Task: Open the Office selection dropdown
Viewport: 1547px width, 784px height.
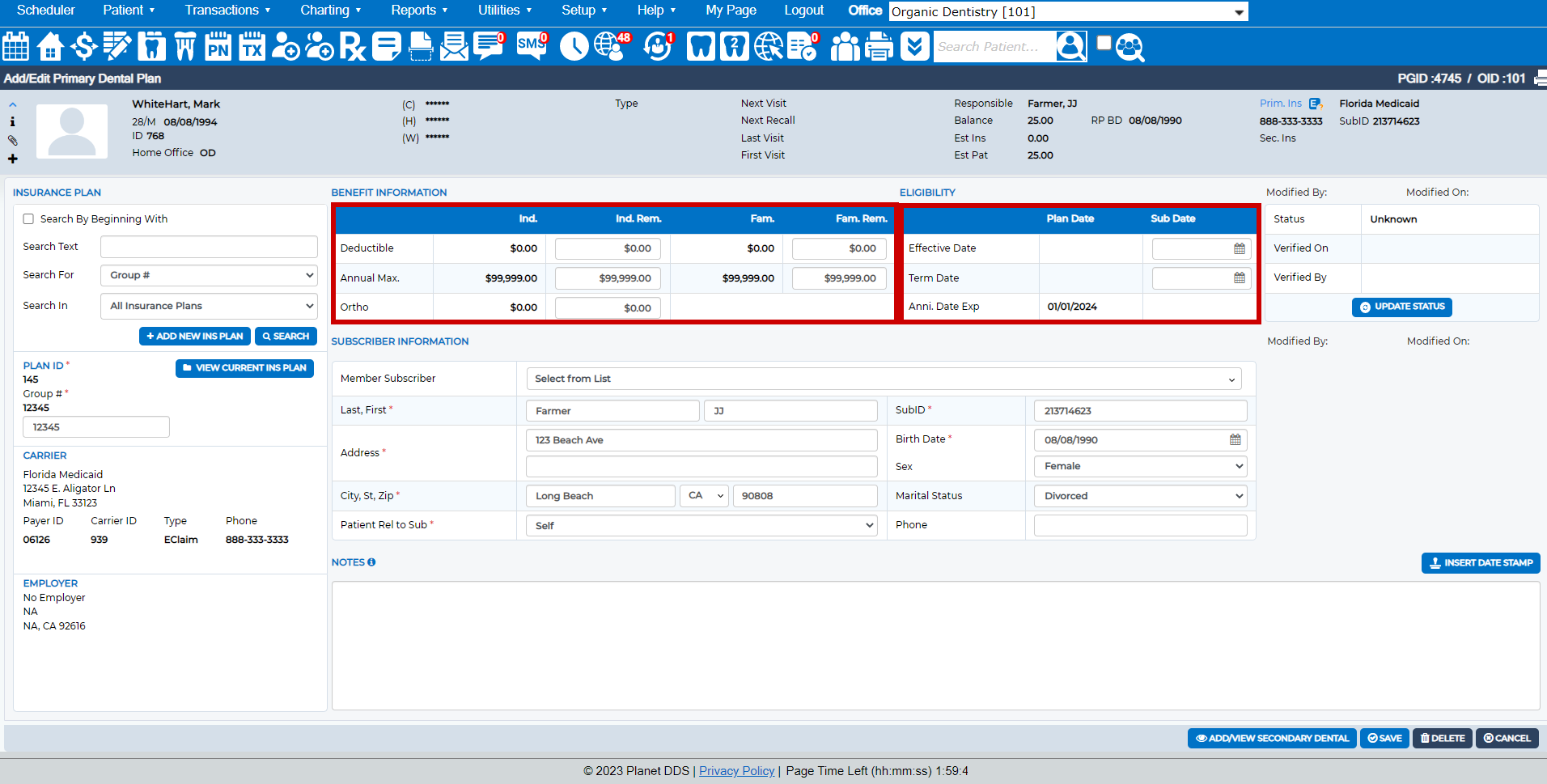Action: pyautogui.click(x=1068, y=11)
